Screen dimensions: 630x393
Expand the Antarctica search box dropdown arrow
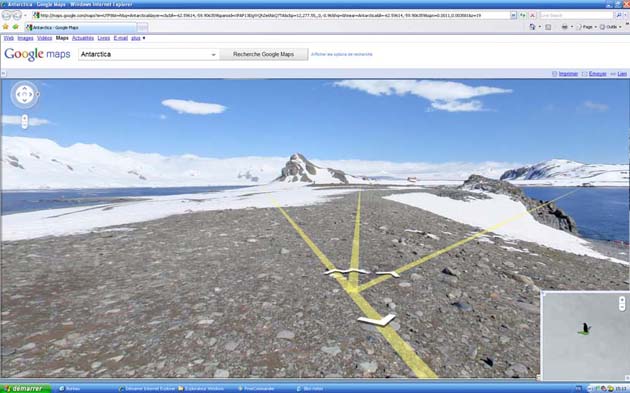[214, 55]
